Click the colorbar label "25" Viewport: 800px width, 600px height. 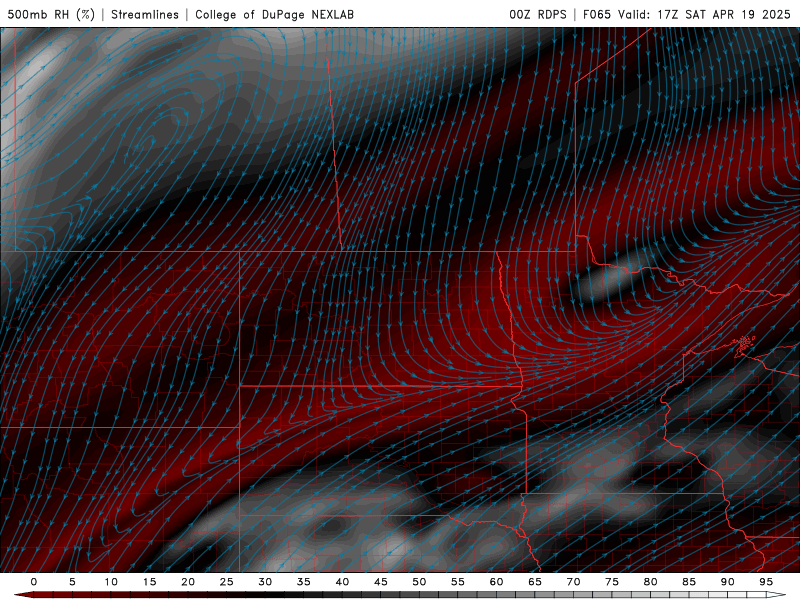pos(227,582)
